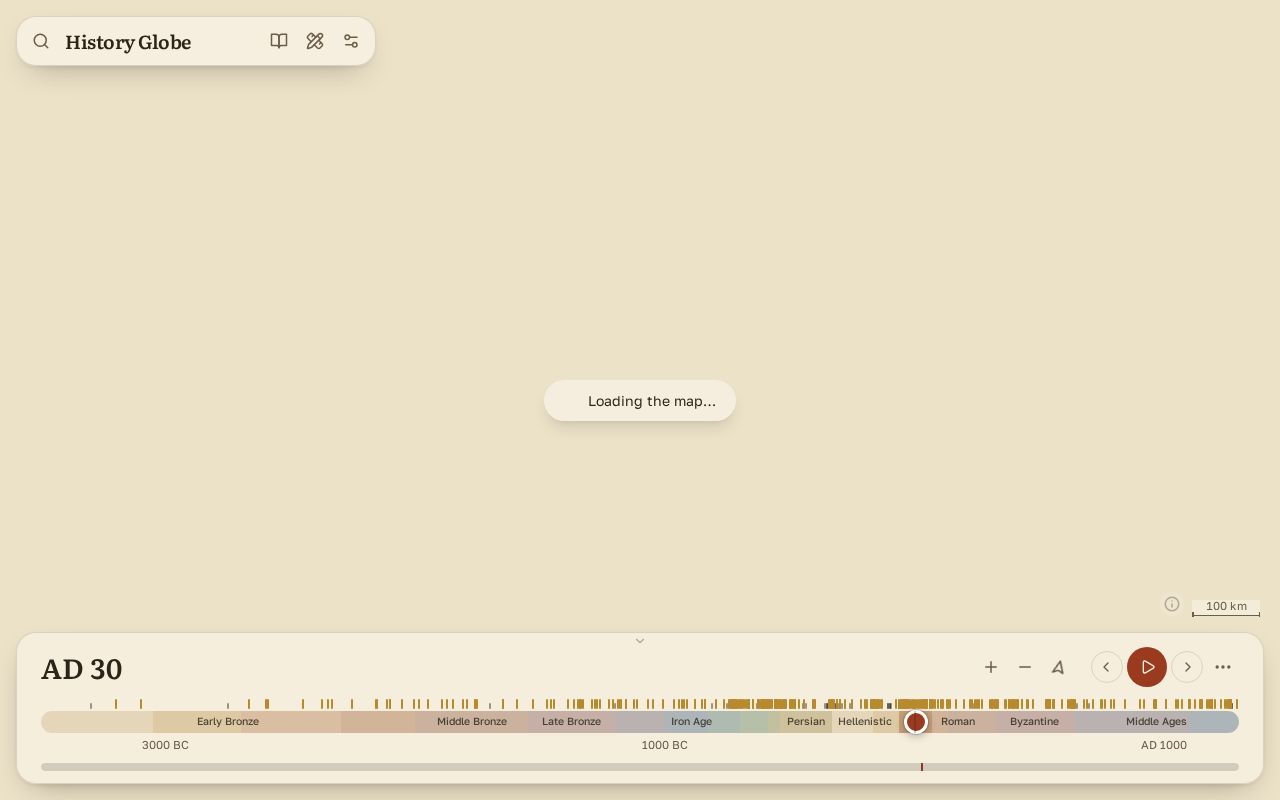The width and height of the screenshot is (1280, 800).
Task: Click the 3000 BC axis label
Action: (x=165, y=745)
